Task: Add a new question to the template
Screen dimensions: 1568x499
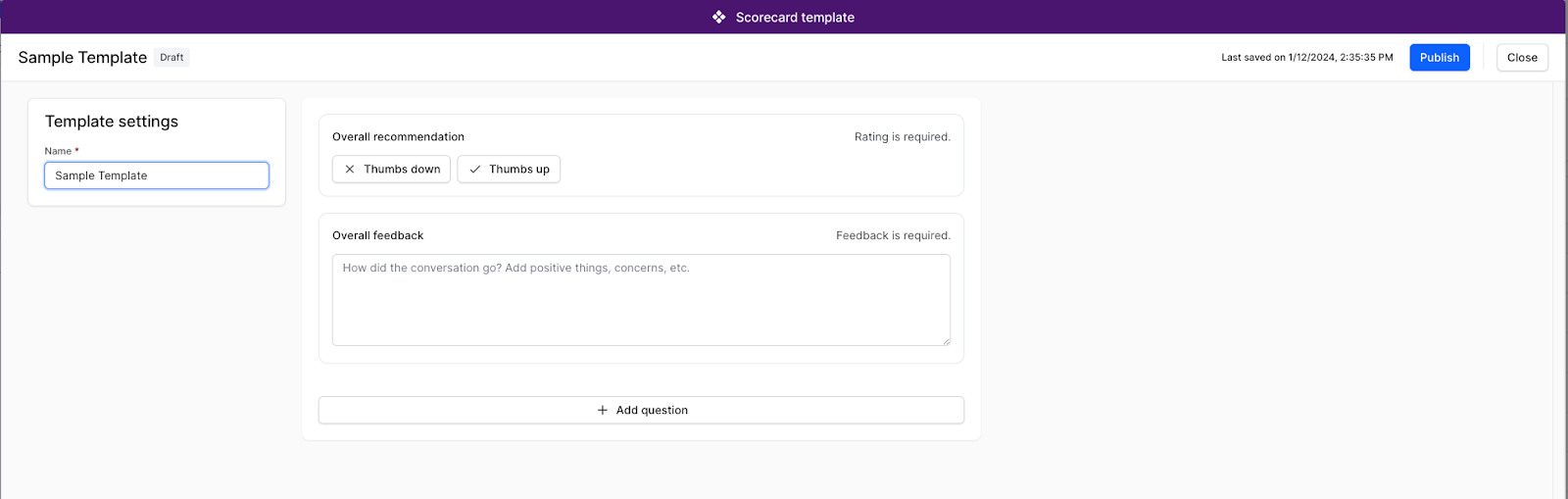Action: [x=641, y=411]
